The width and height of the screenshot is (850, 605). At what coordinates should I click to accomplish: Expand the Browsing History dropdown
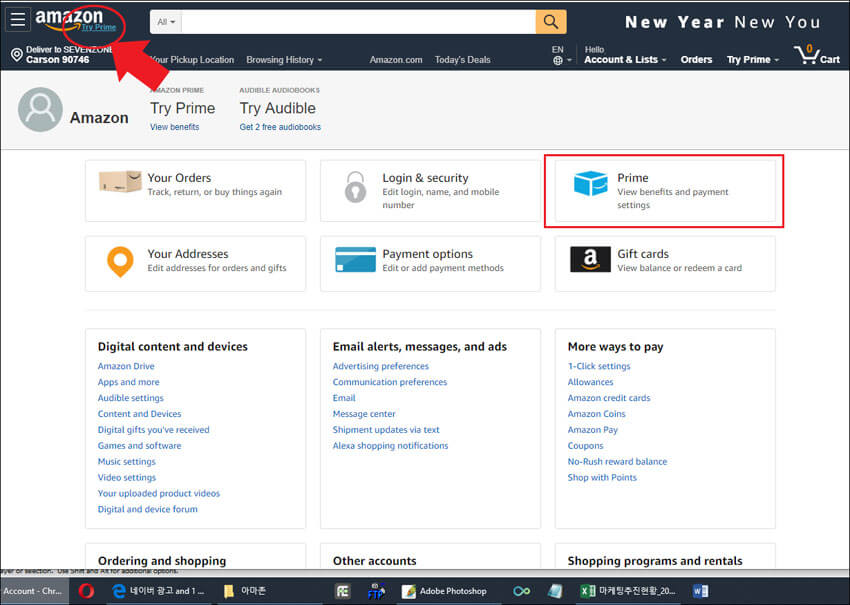tap(284, 60)
